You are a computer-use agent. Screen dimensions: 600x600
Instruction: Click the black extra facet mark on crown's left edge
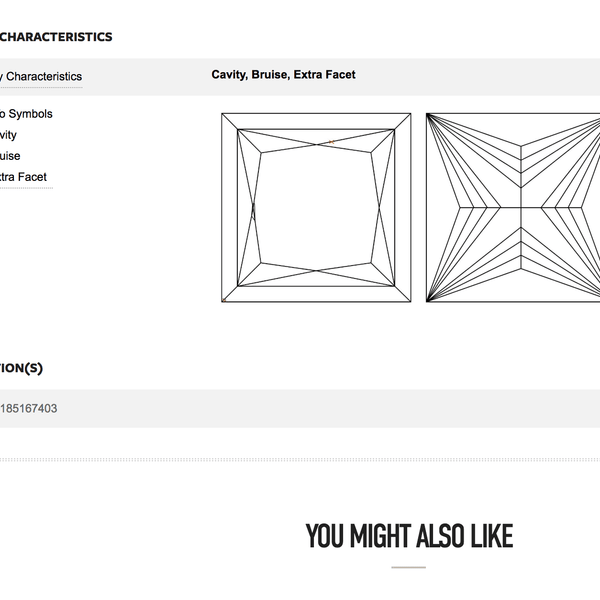253,210
